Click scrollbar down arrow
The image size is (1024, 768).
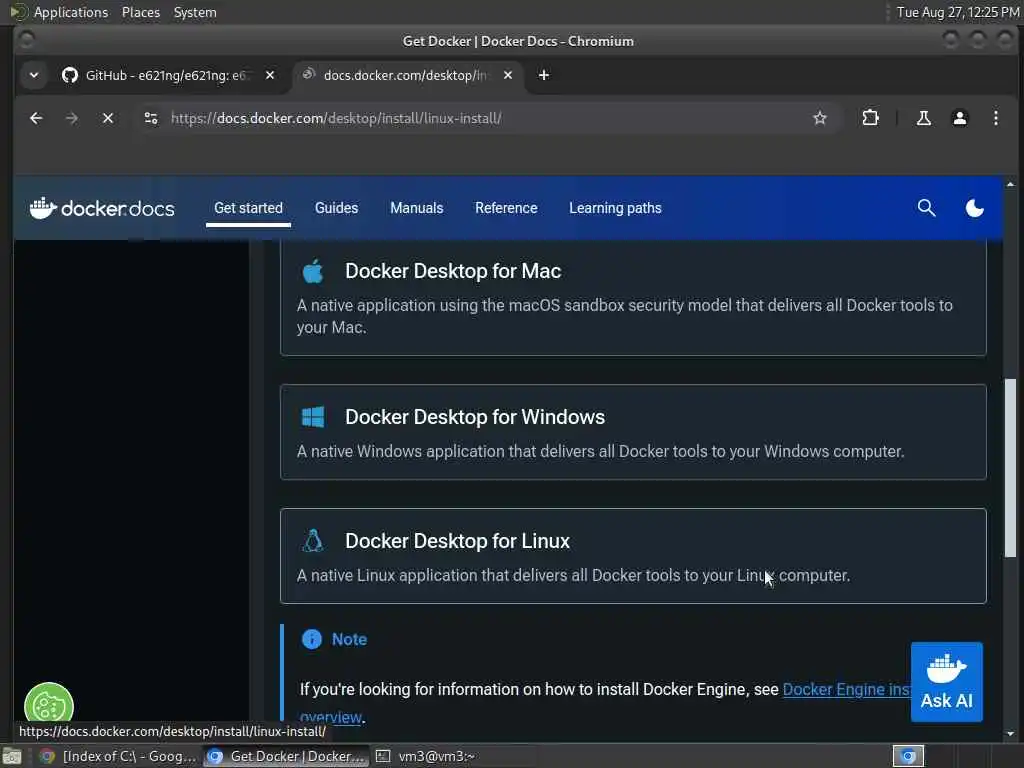click(x=1010, y=733)
